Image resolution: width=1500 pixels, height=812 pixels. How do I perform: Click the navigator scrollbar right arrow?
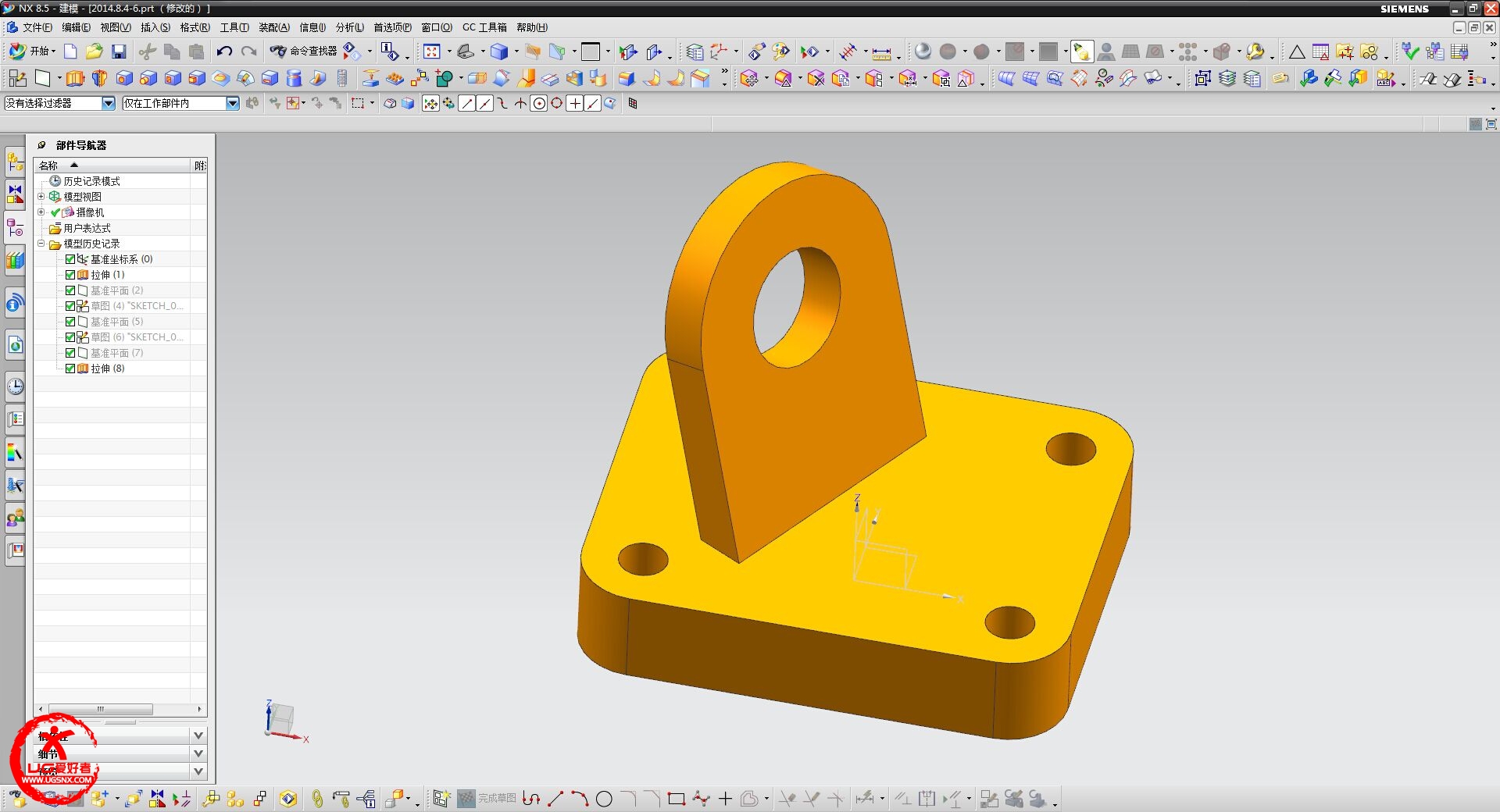200,709
